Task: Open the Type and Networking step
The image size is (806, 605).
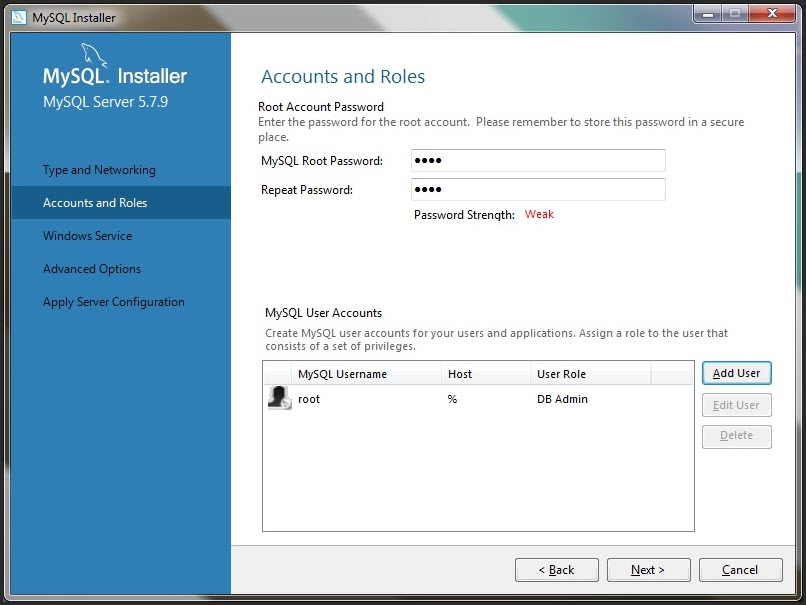Action: (x=99, y=170)
